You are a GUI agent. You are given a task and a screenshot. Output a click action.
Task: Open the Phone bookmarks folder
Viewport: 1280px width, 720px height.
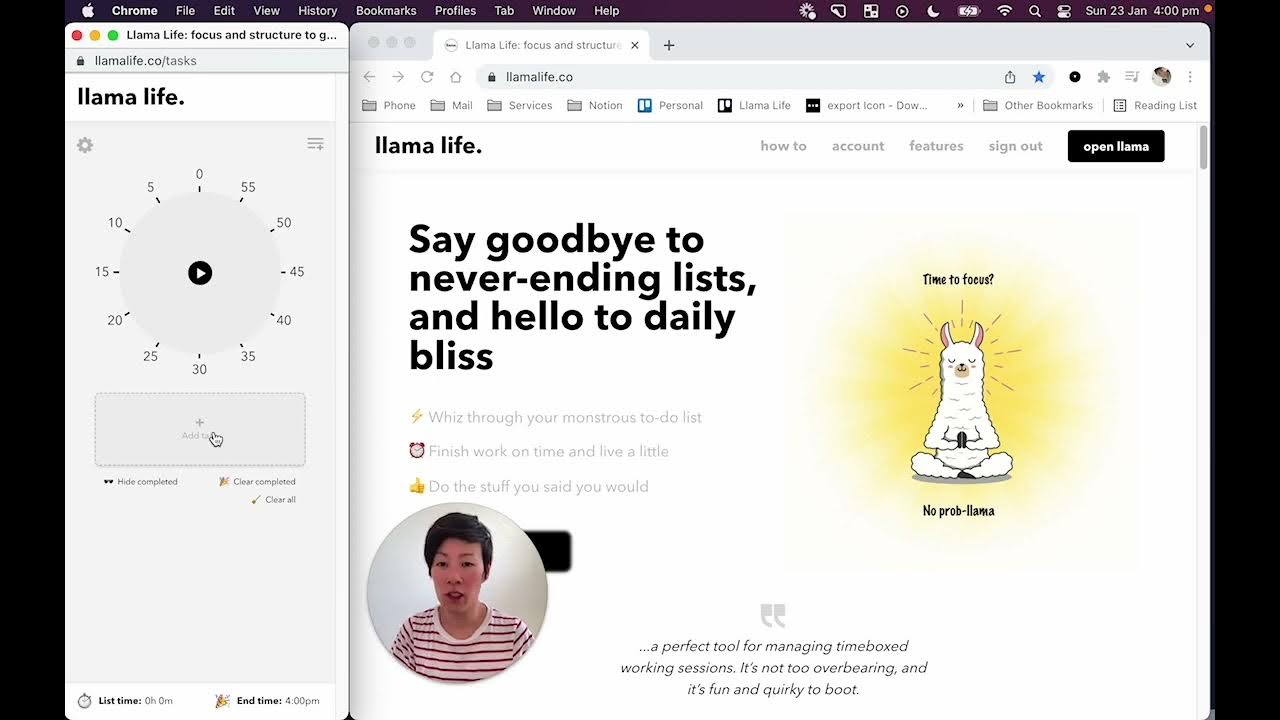tap(389, 105)
